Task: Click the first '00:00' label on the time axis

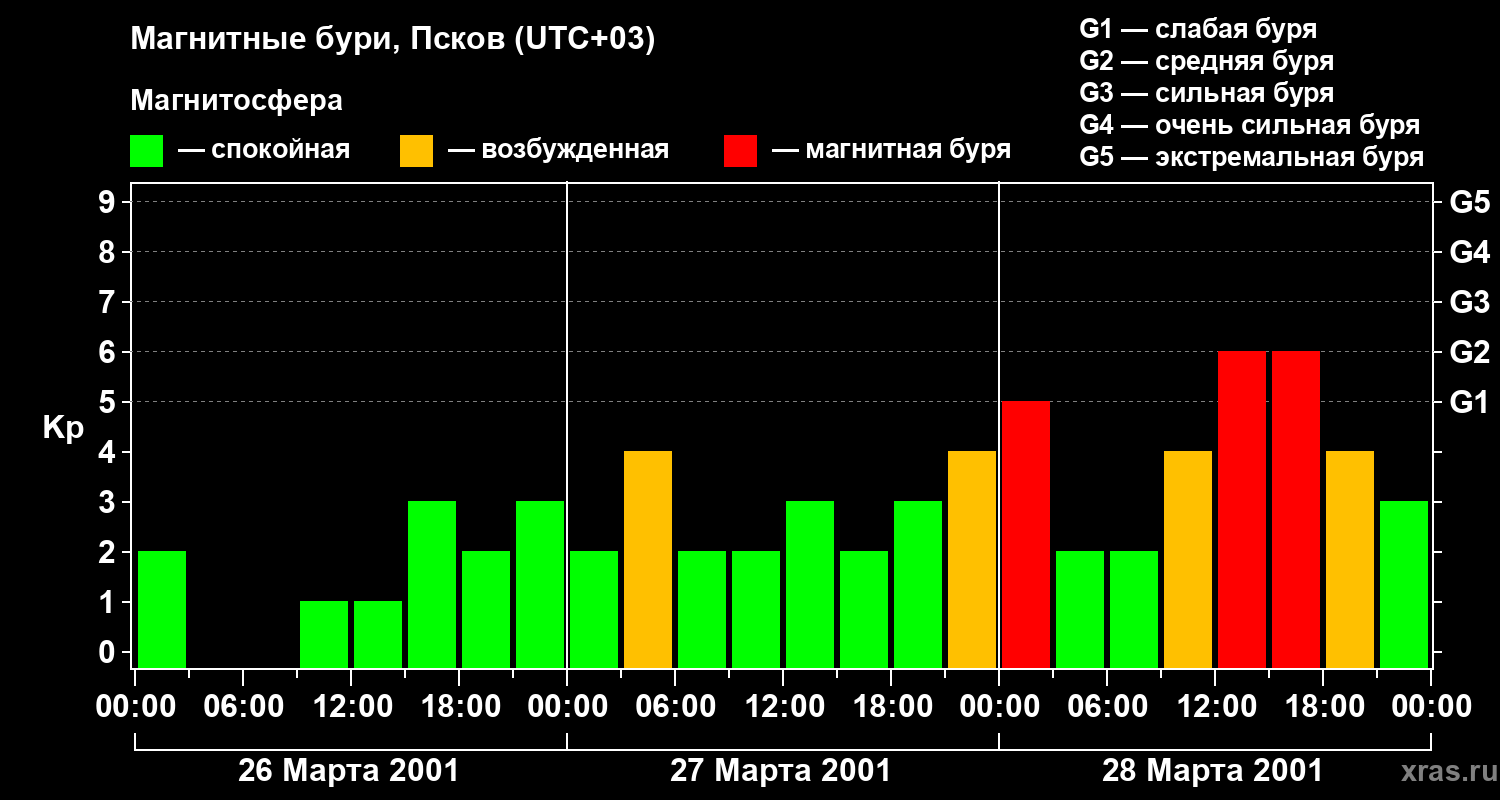Action: point(135,707)
